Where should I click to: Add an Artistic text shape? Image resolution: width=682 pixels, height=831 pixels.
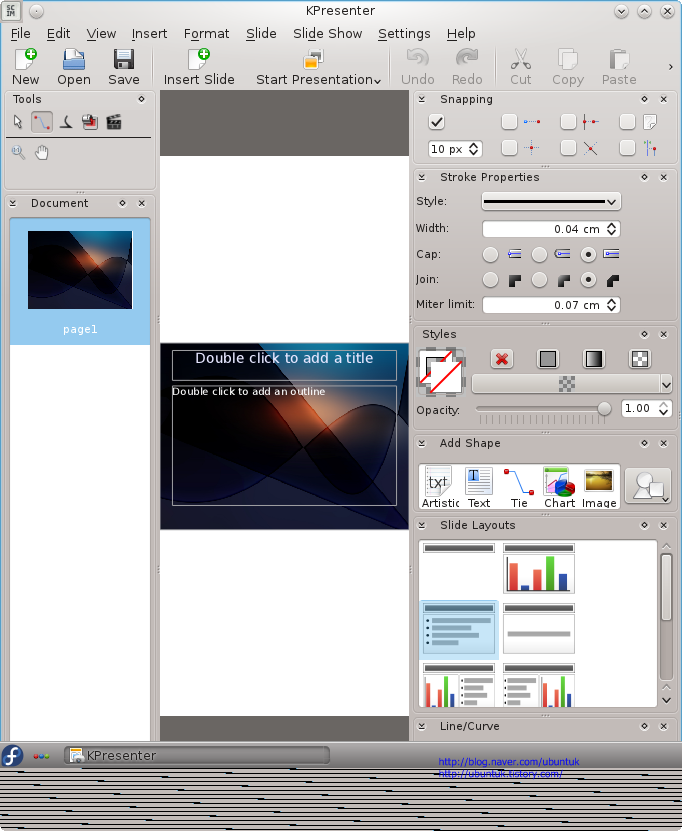(439, 487)
